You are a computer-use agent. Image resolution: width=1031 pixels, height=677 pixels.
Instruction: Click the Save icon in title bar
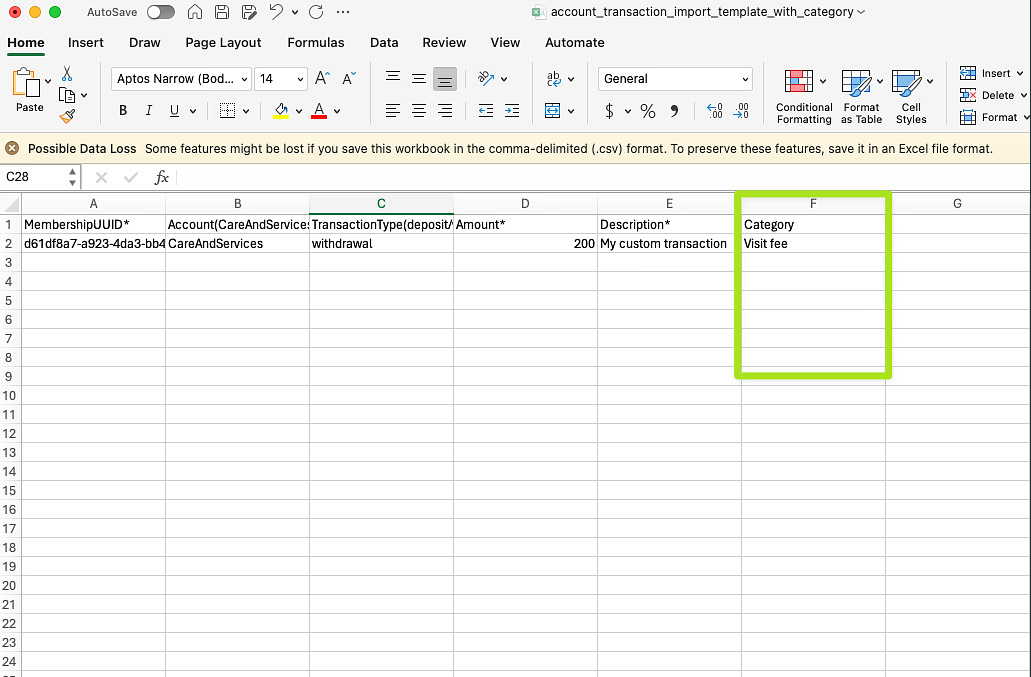pos(222,12)
